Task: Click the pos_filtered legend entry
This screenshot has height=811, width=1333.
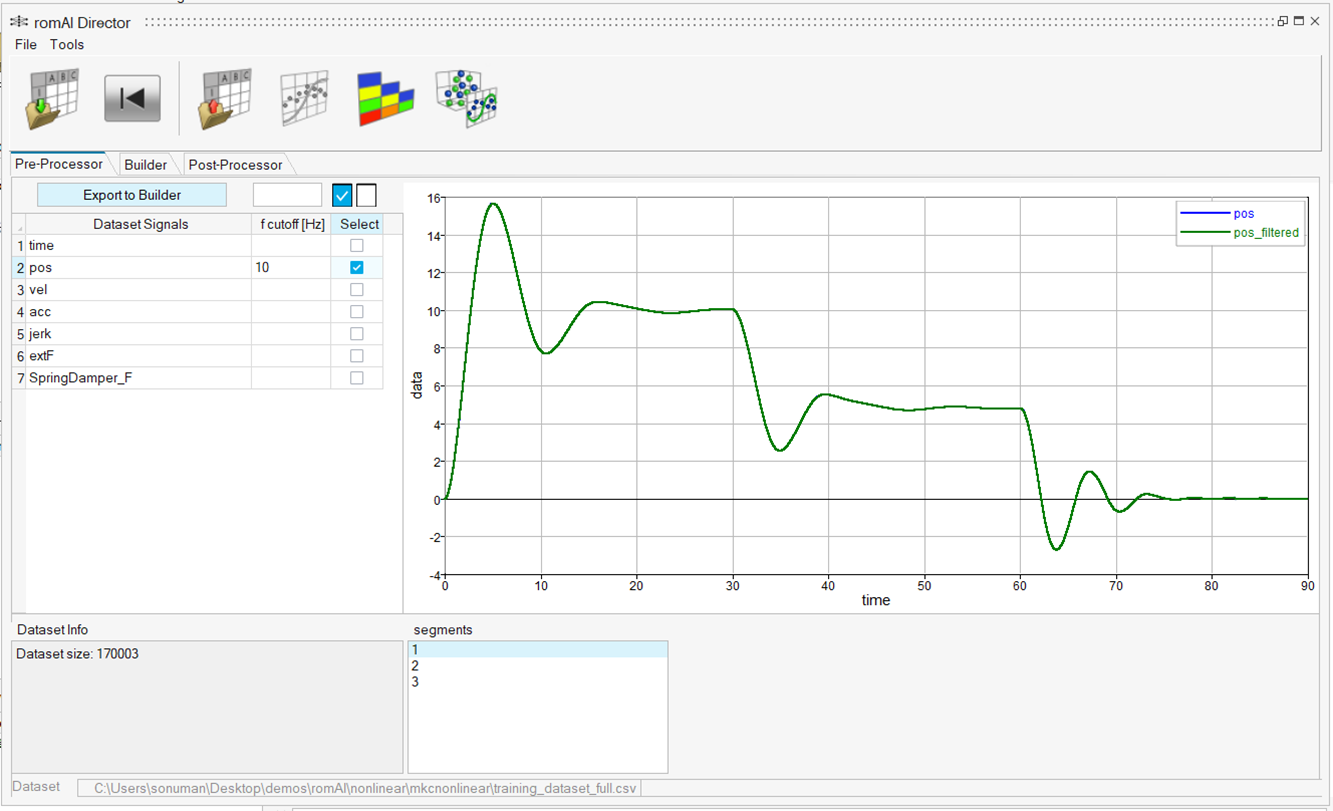Action: tap(1266, 233)
